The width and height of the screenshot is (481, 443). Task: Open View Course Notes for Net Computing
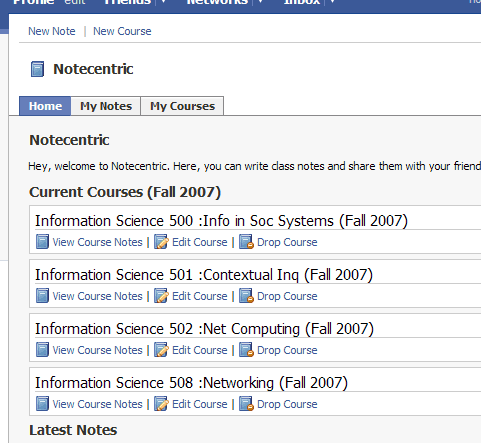point(97,350)
